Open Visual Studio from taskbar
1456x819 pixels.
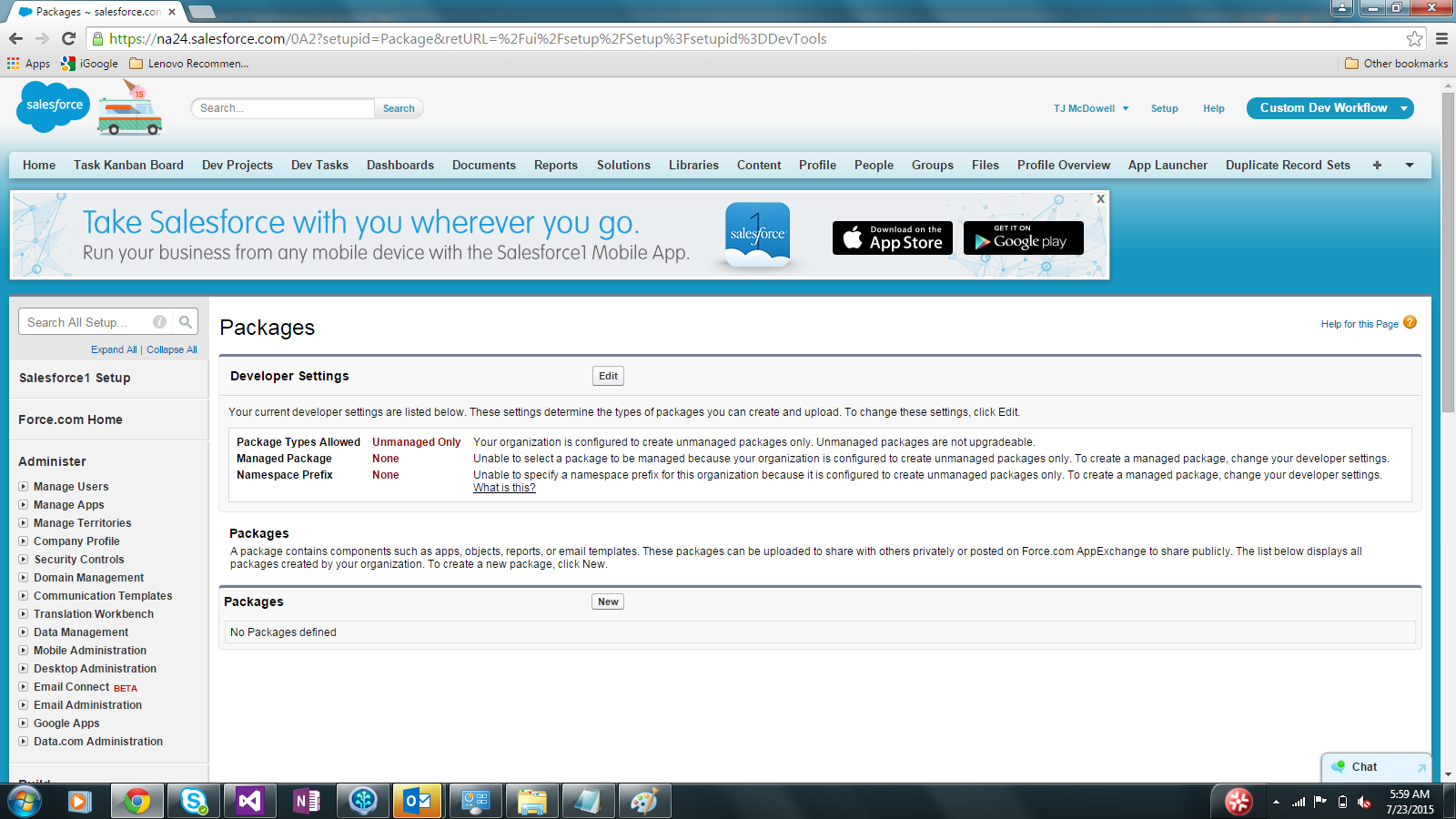click(250, 801)
